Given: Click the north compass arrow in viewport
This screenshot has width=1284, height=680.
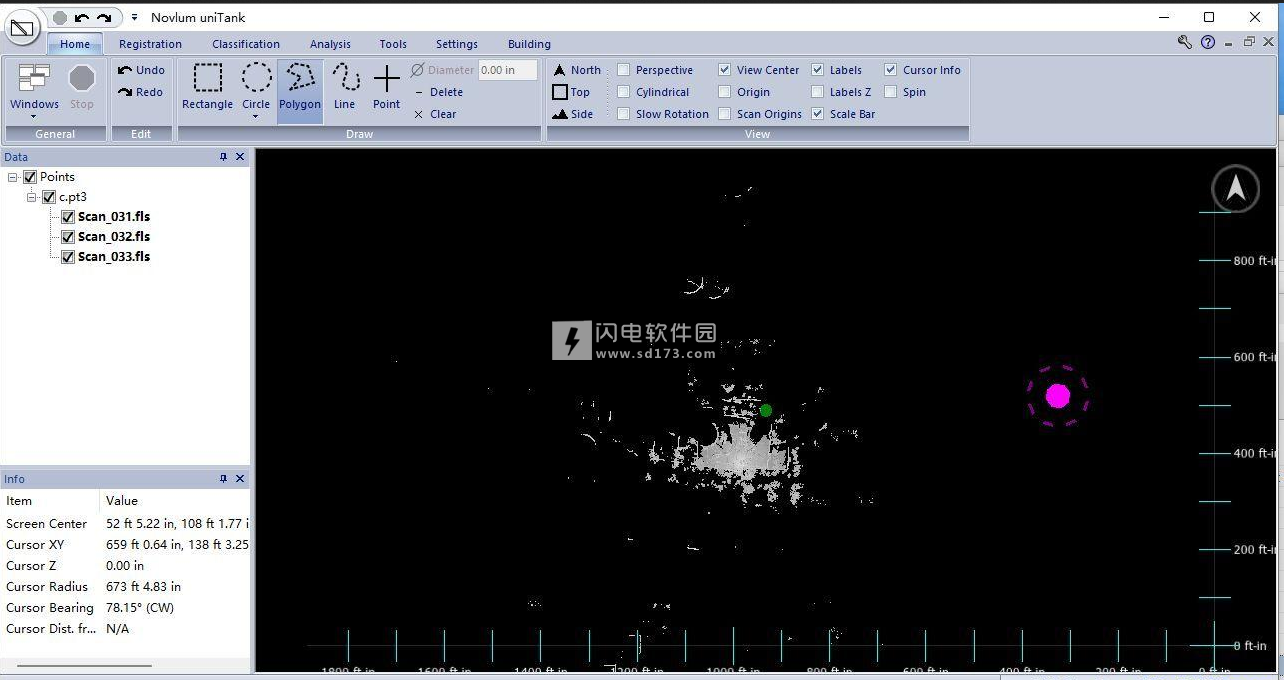Looking at the screenshot, I should pos(1236,187).
